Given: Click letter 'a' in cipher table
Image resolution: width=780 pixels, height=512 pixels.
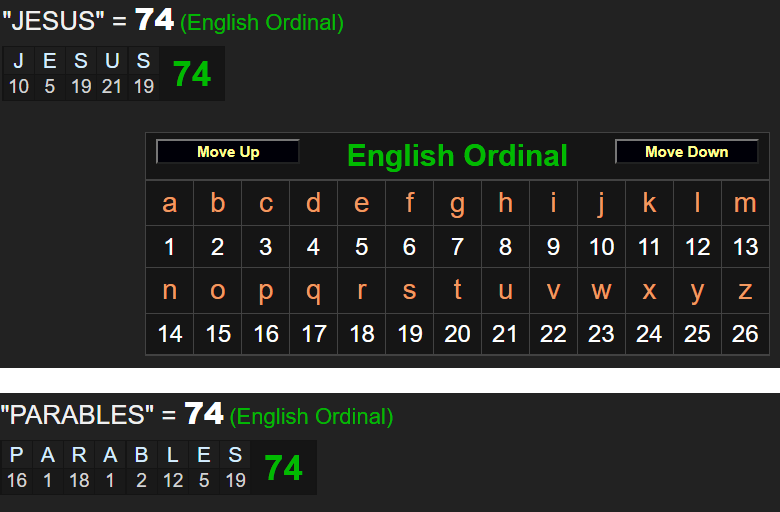Looking at the screenshot, I should (x=170, y=203).
